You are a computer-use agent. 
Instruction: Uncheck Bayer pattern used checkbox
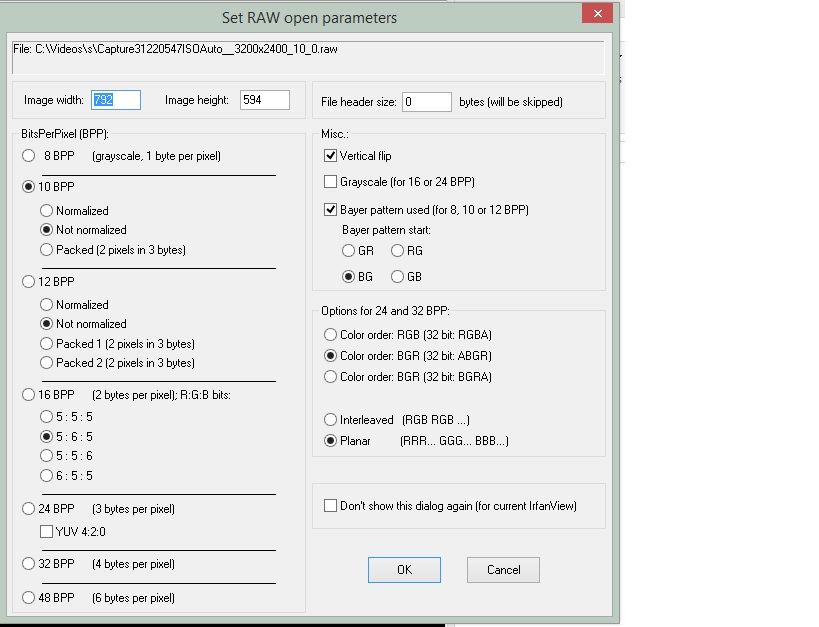coord(331,210)
